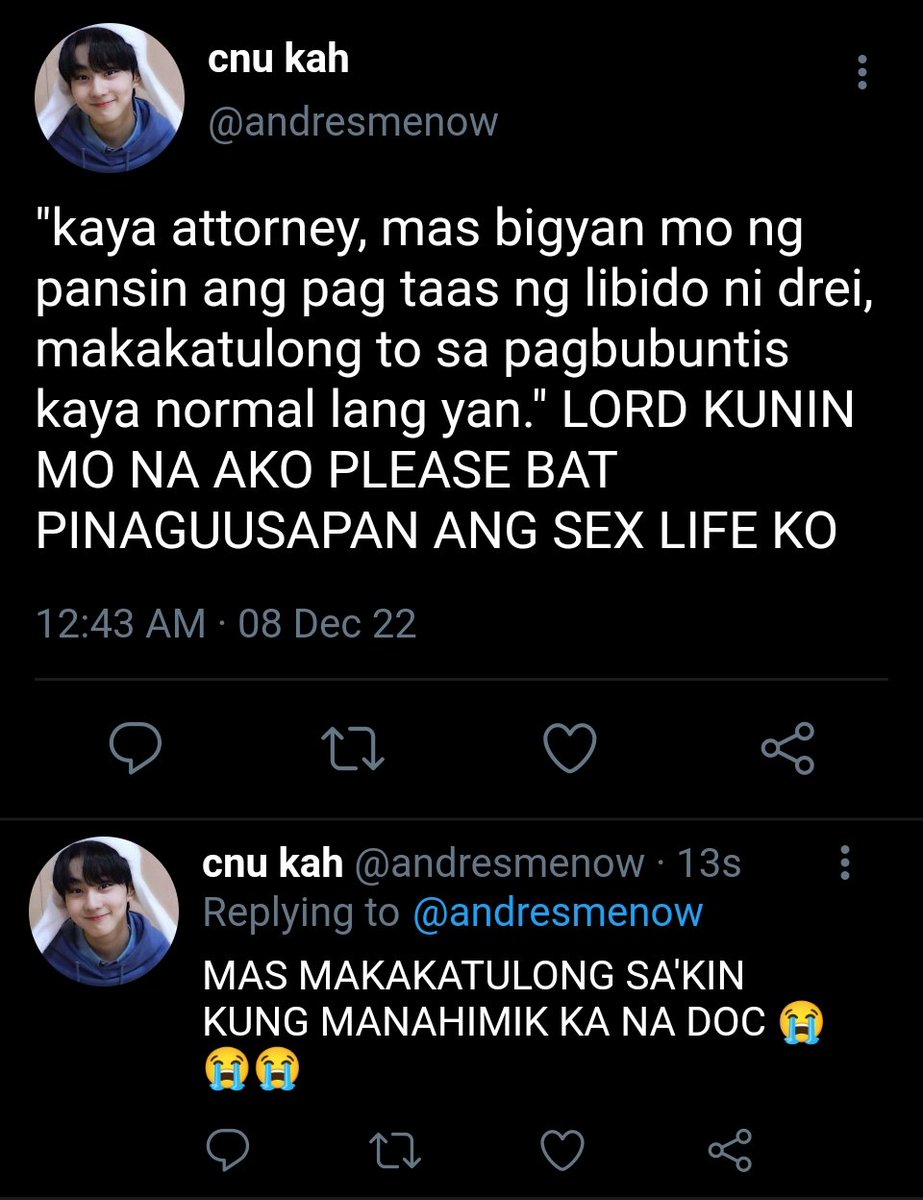Open the main tweet's three-dot menu
923x1200 pixels.
[863, 72]
